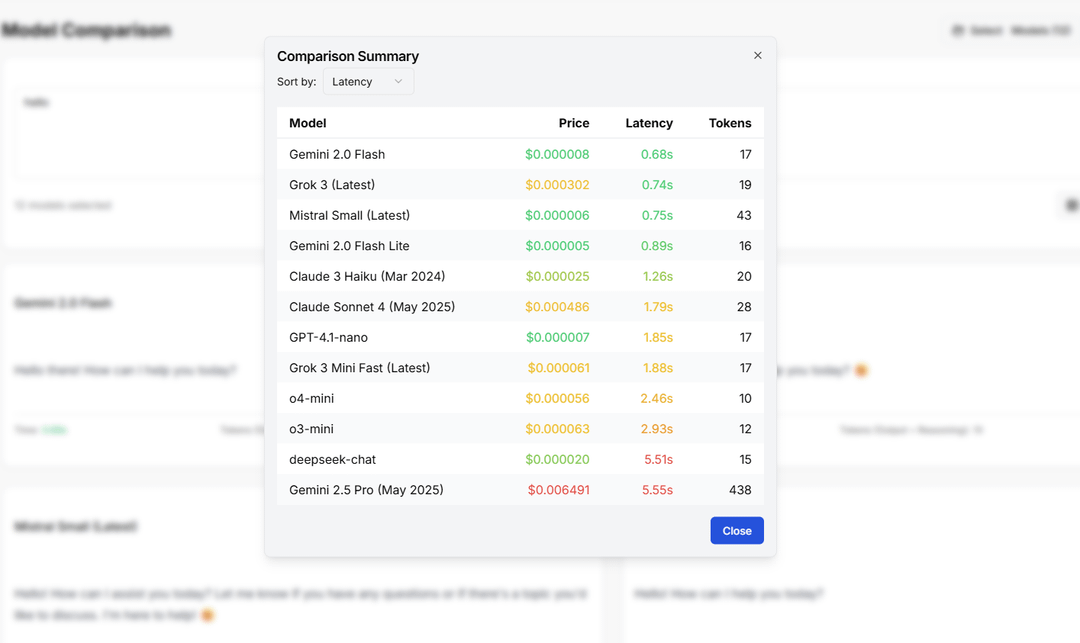Click the Price column header
This screenshot has width=1080, height=643.
tap(574, 123)
